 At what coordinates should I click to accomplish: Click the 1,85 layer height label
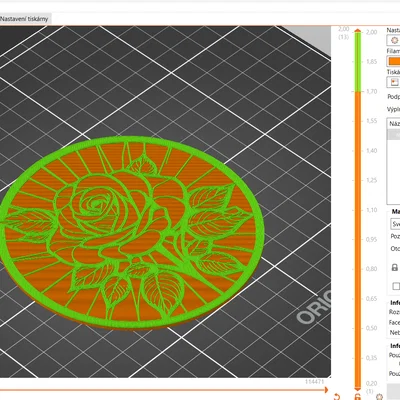tap(371, 62)
